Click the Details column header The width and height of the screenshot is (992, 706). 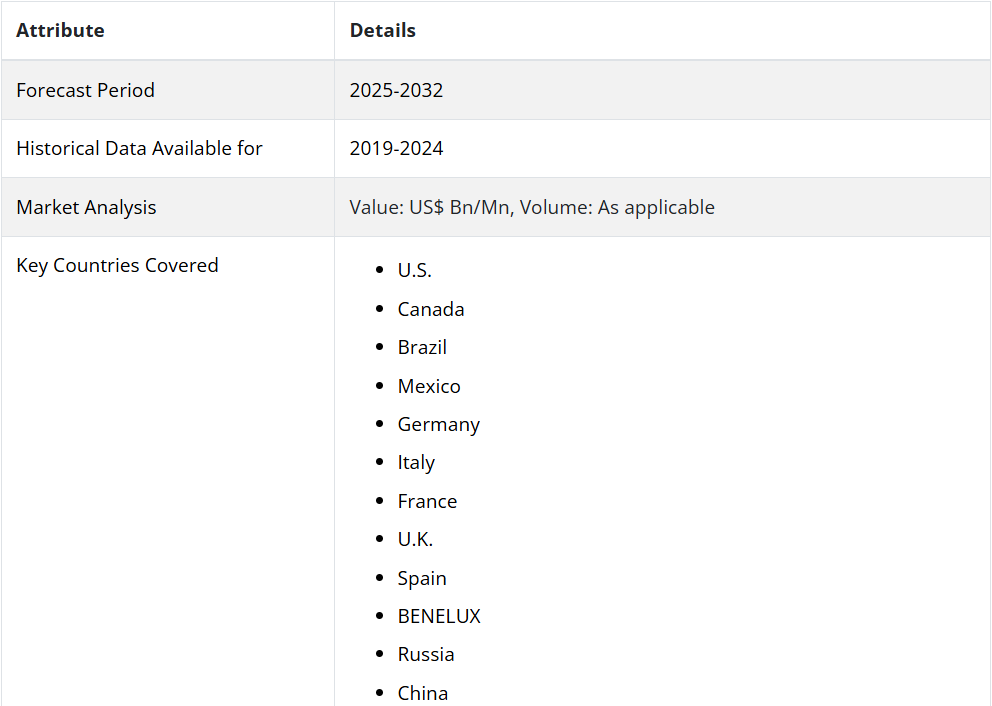click(383, 30)
